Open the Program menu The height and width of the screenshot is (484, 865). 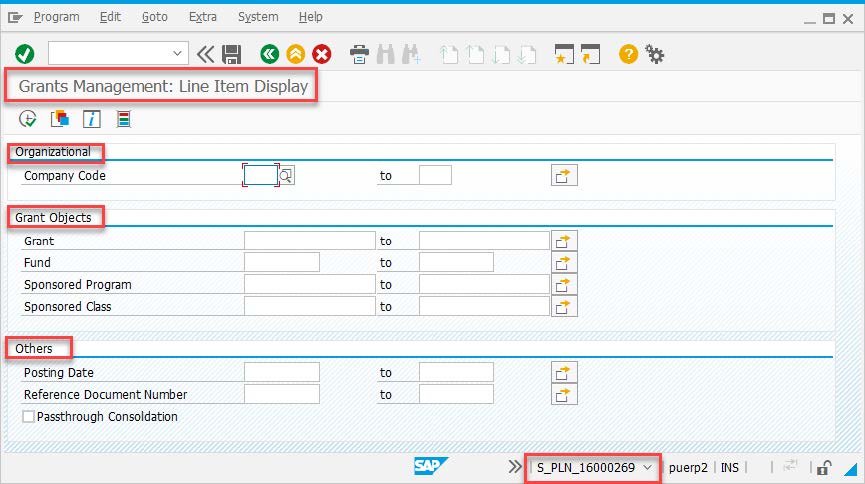56,17
